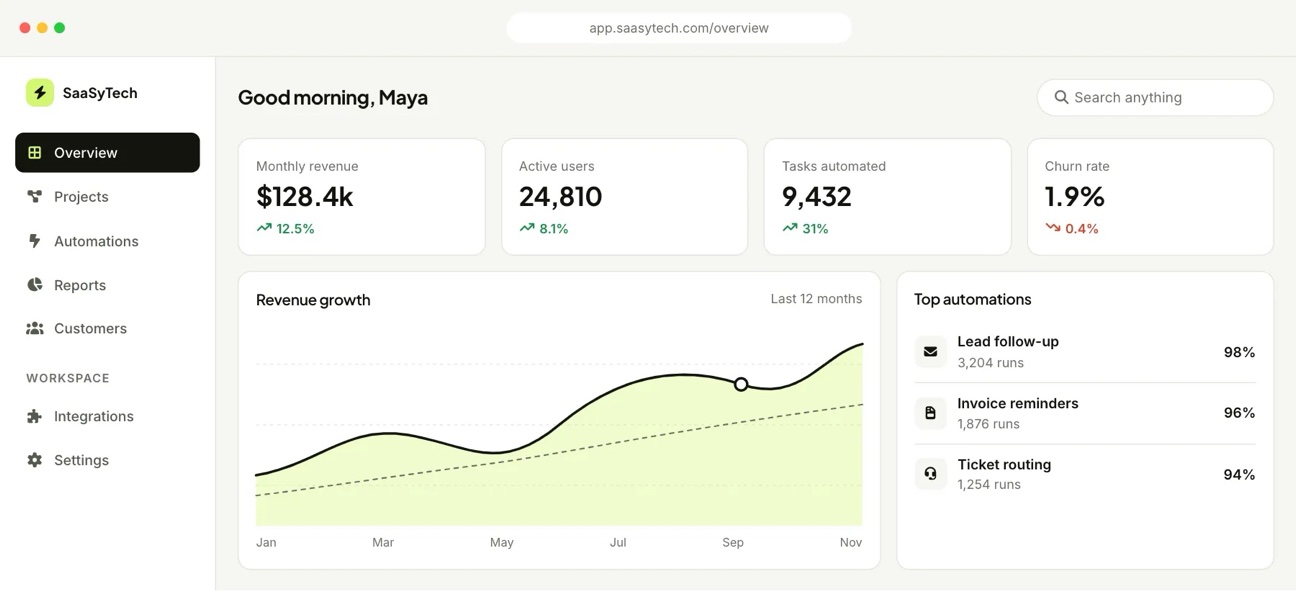
Task: Click the Revenue growth heading
Action: 313,300
